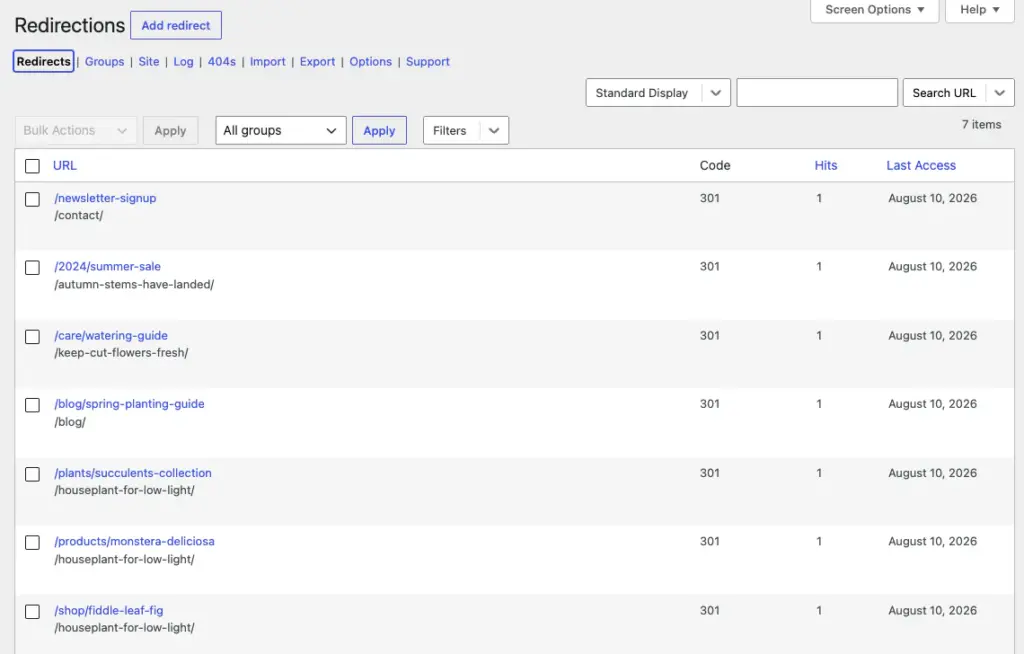This screenshot has height=654, width=1024.
Task: Check the /care/watering-guide row checkbox
Action: click(x=32, y=336)
